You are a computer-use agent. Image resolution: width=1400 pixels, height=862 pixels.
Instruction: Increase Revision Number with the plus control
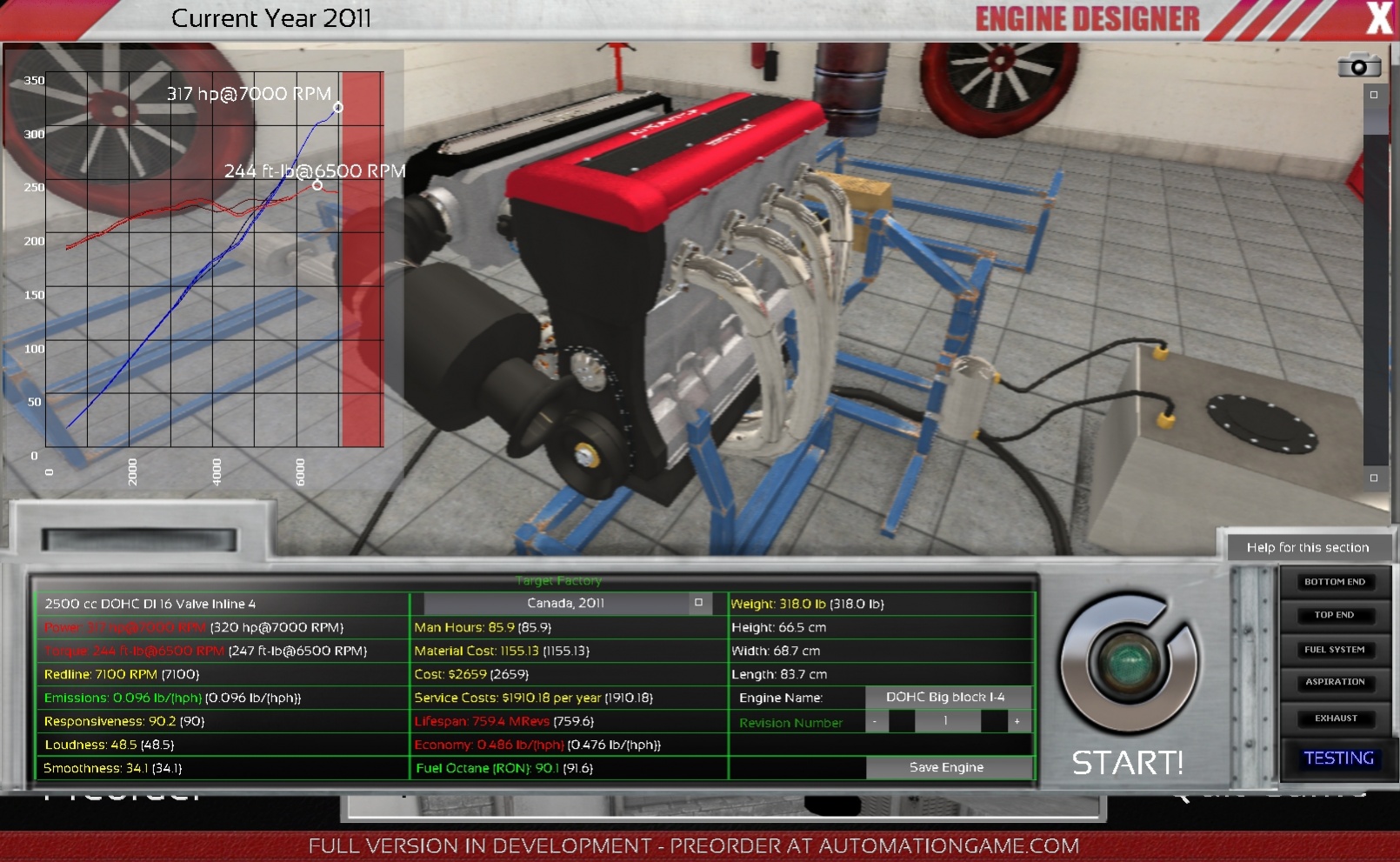point(1016,721)
